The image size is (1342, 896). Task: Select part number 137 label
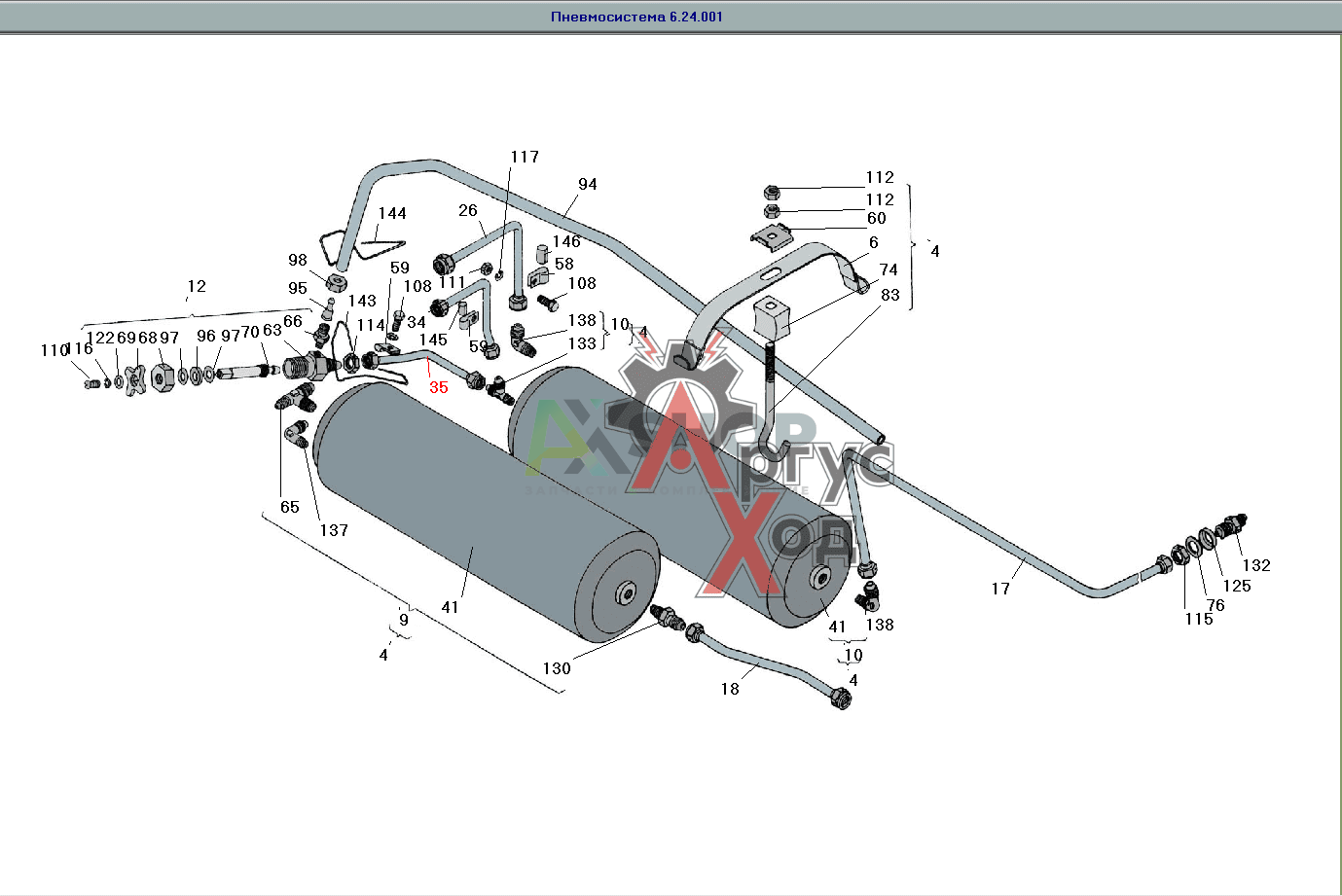pyautogui.click(x=334, y=530)
